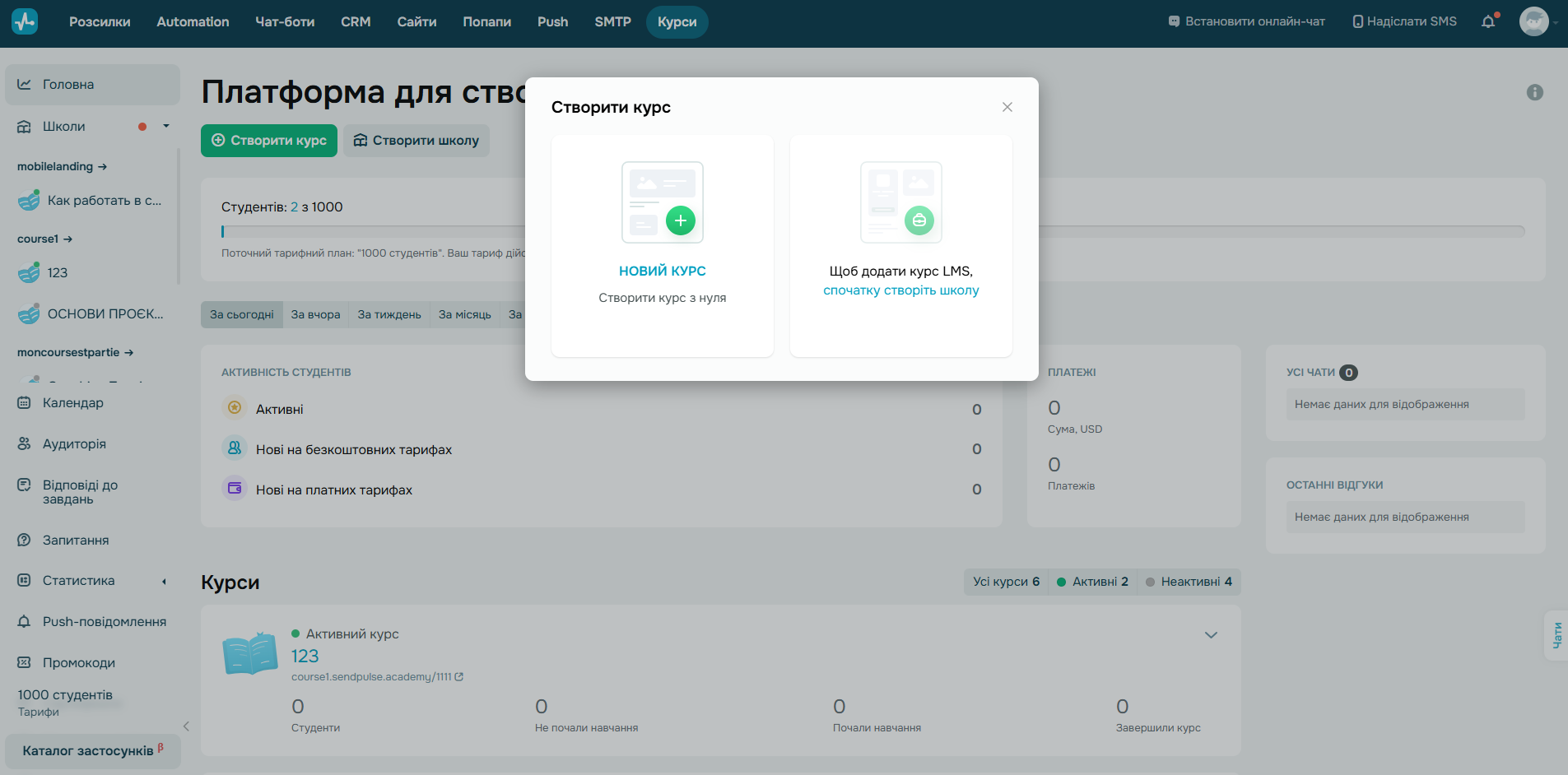Open Каталог застосунків
Viewport: 1568px width, 775px height.
tap(93, 750)
